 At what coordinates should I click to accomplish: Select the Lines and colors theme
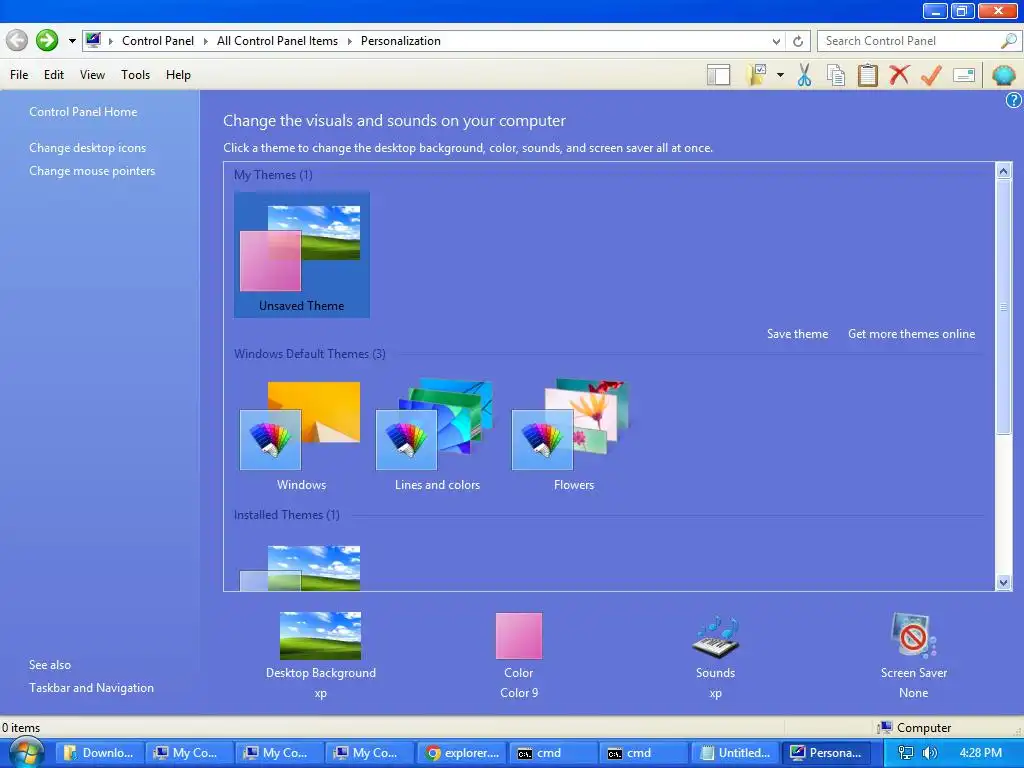coord(437,436)
